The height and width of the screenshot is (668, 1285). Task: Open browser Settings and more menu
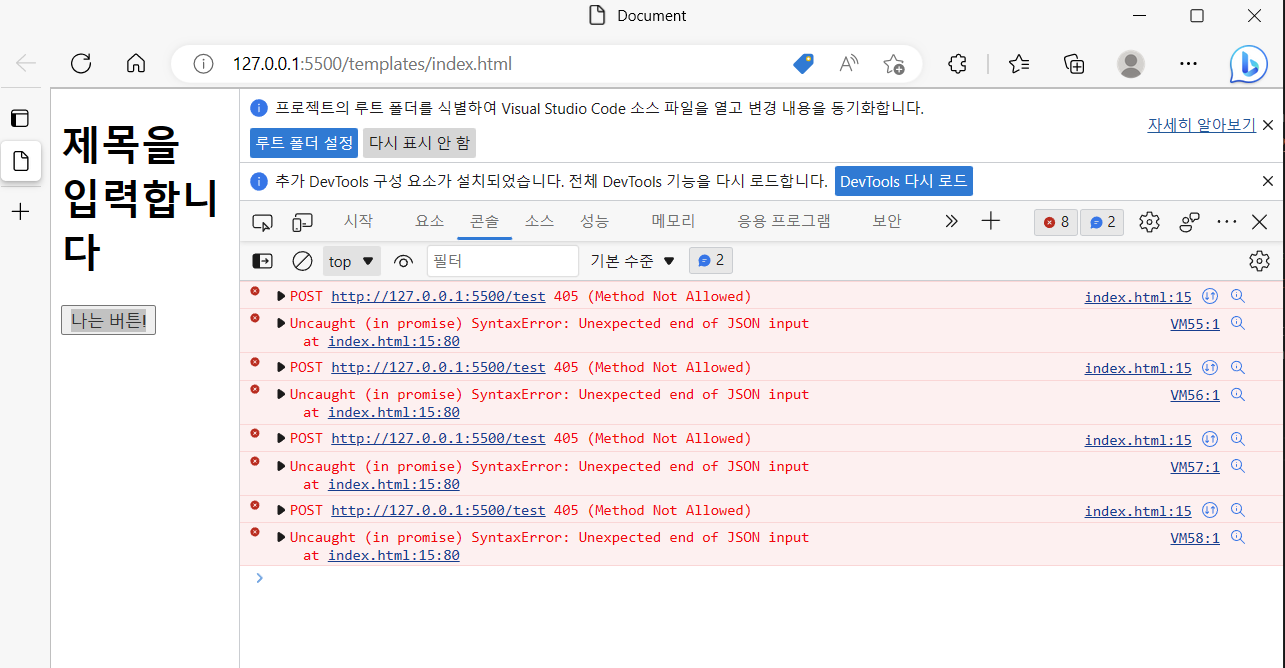click(x=1188, y=64)
